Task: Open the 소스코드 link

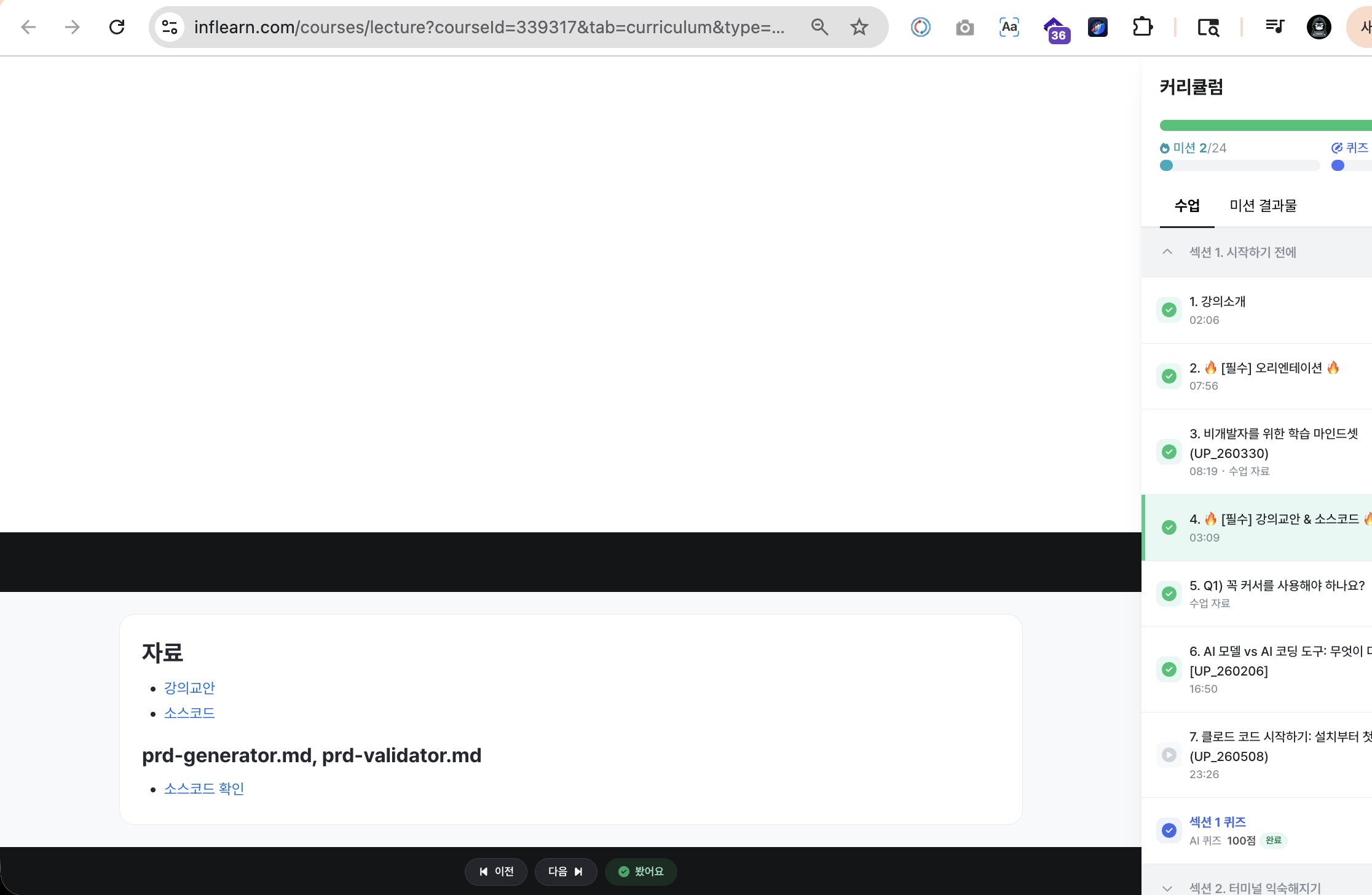Action: pos(189,712)
